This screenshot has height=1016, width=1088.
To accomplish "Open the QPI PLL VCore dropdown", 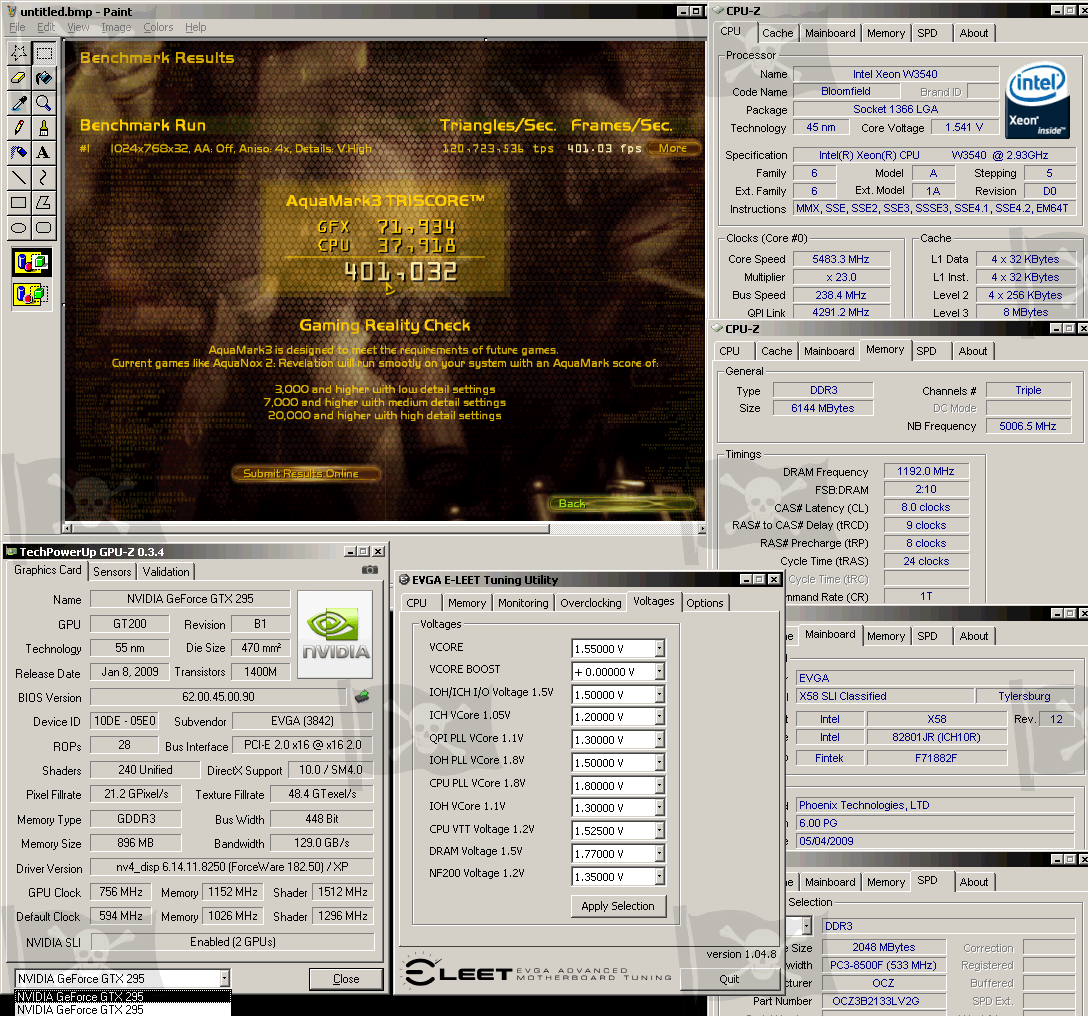I will [x=659, y=740].
